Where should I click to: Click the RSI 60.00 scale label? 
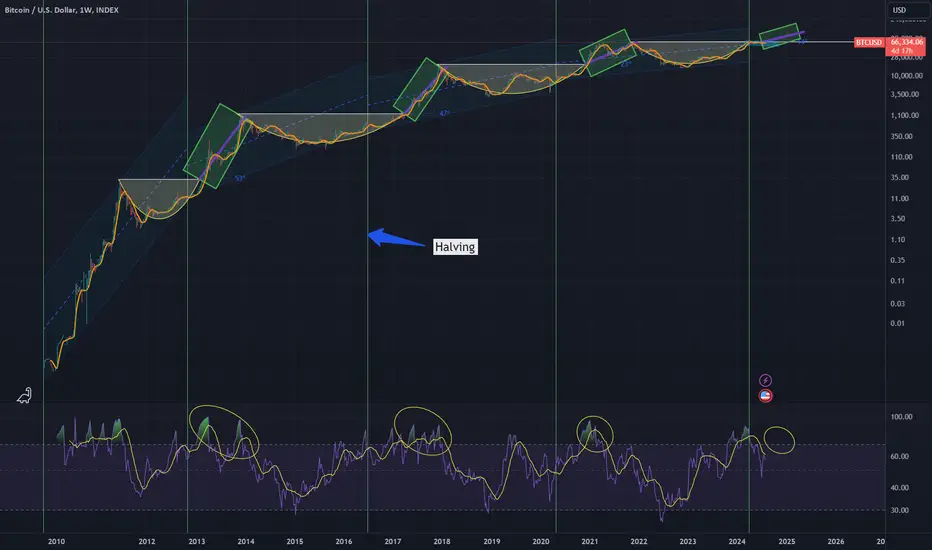point(899,457)
